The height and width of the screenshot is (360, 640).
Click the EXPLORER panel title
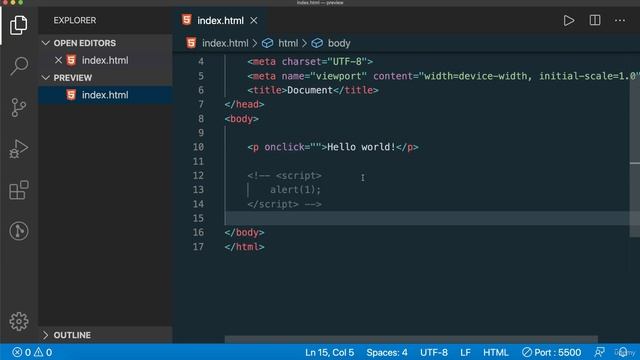[75, 20]
